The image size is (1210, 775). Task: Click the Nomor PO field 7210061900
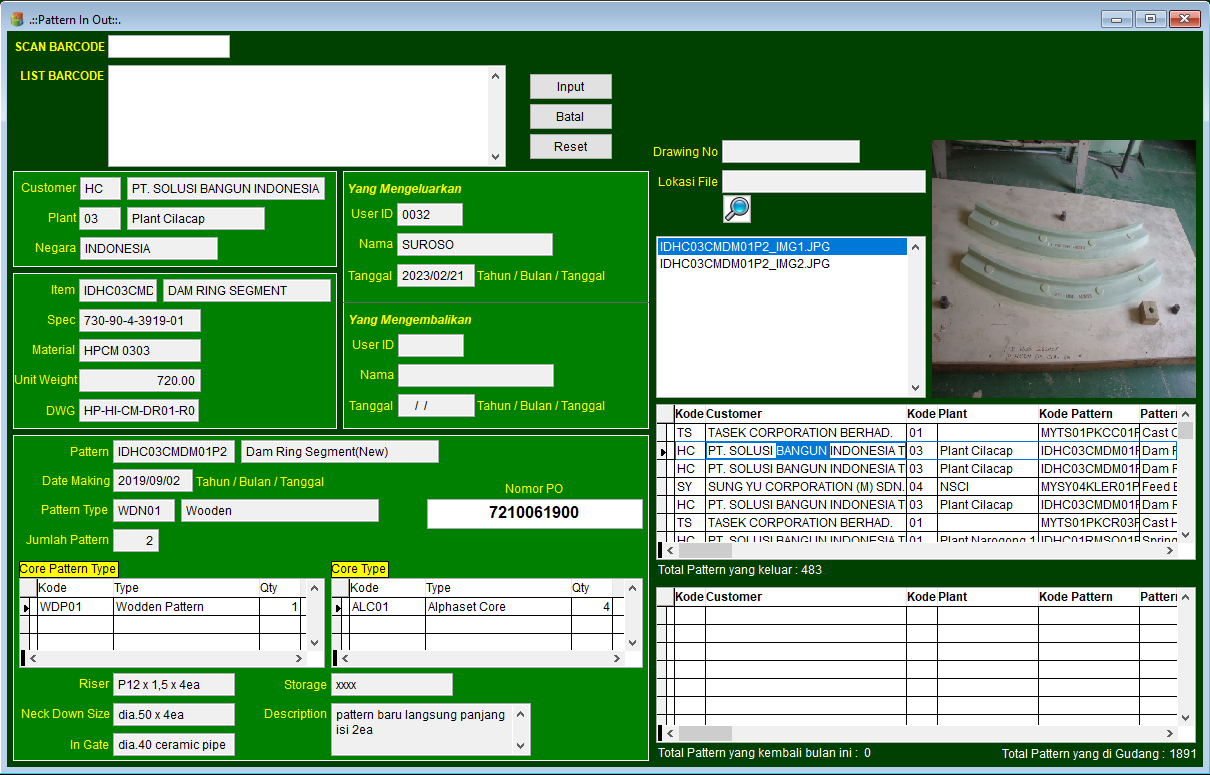click(x=534, y=513)
